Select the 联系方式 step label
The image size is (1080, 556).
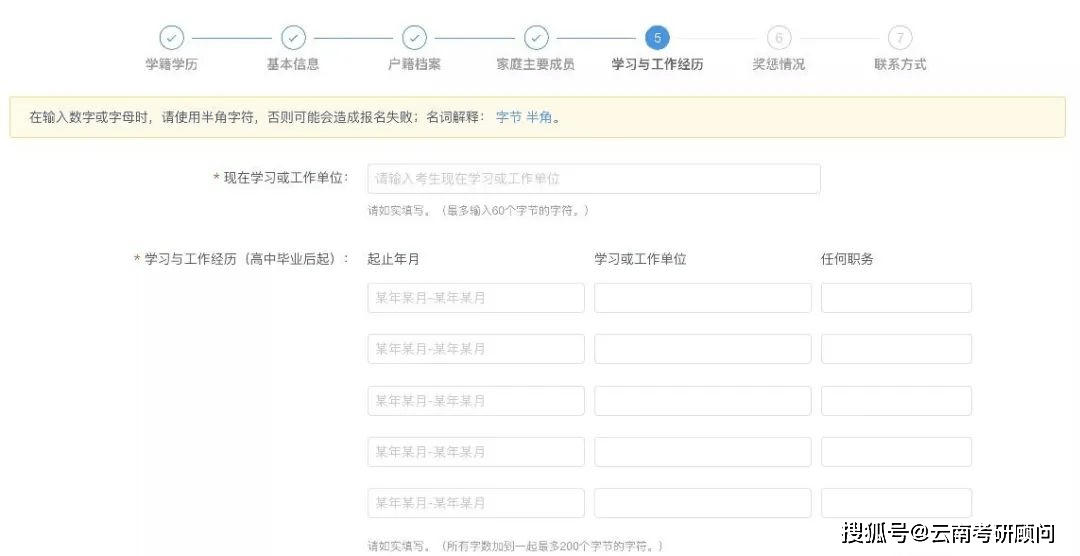pos(900,64)
